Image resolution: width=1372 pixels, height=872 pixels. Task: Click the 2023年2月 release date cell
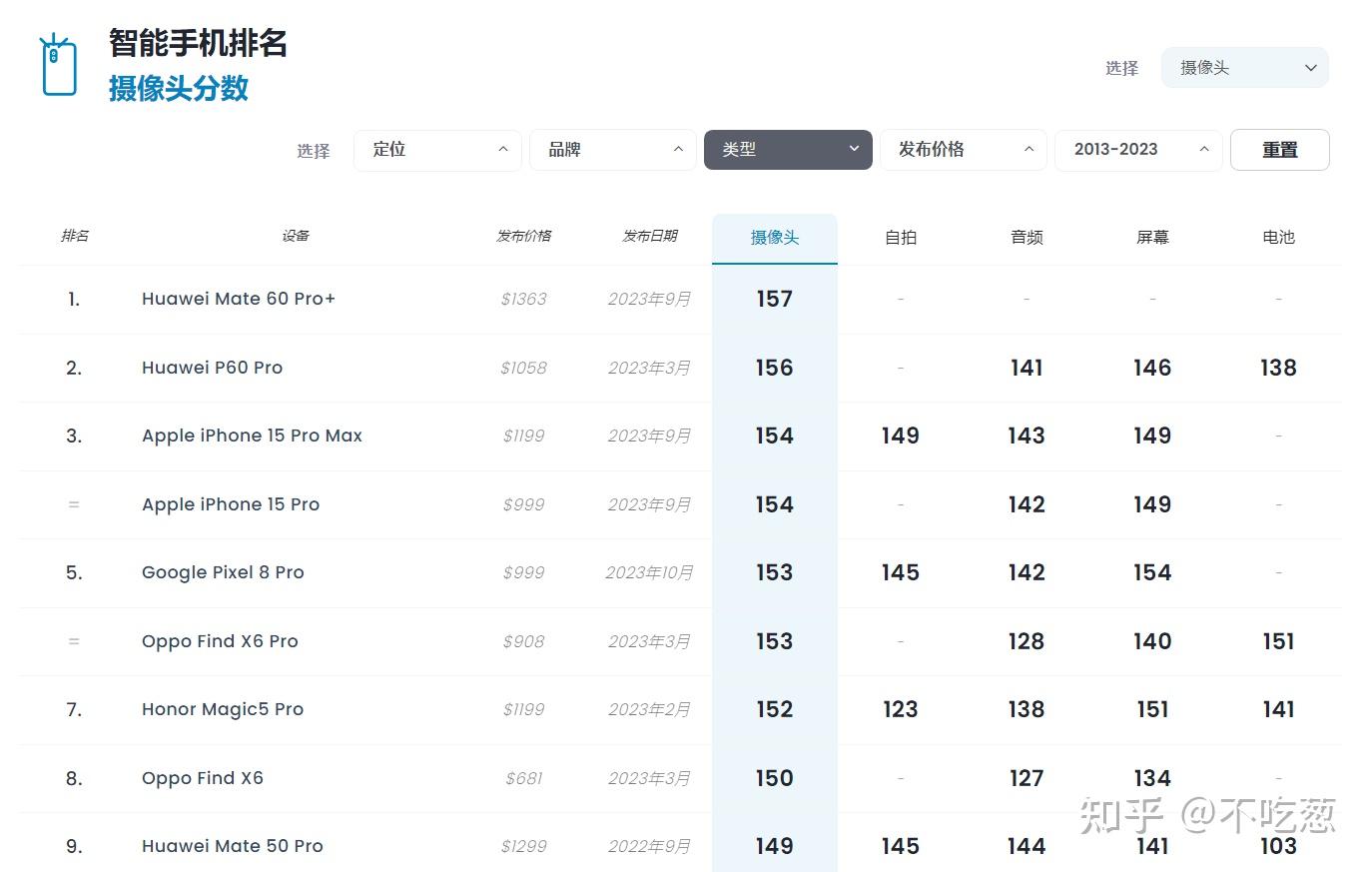click(650, 709)
